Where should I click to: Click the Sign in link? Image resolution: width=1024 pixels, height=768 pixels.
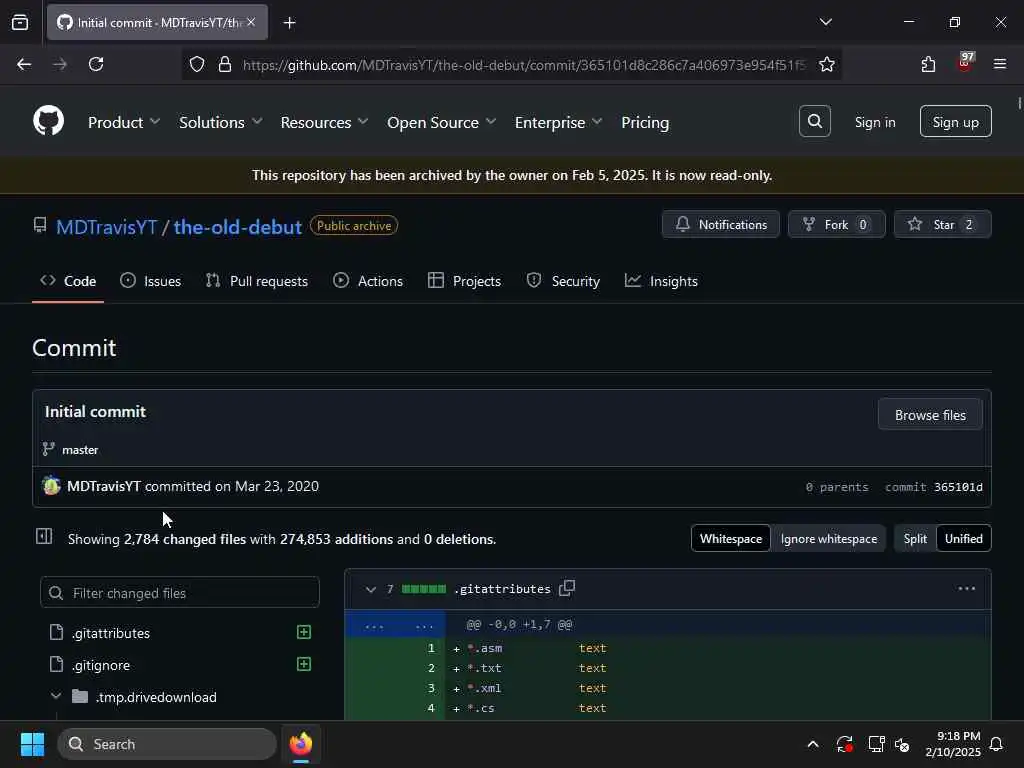pyautogui.click(x=875, y=122)
